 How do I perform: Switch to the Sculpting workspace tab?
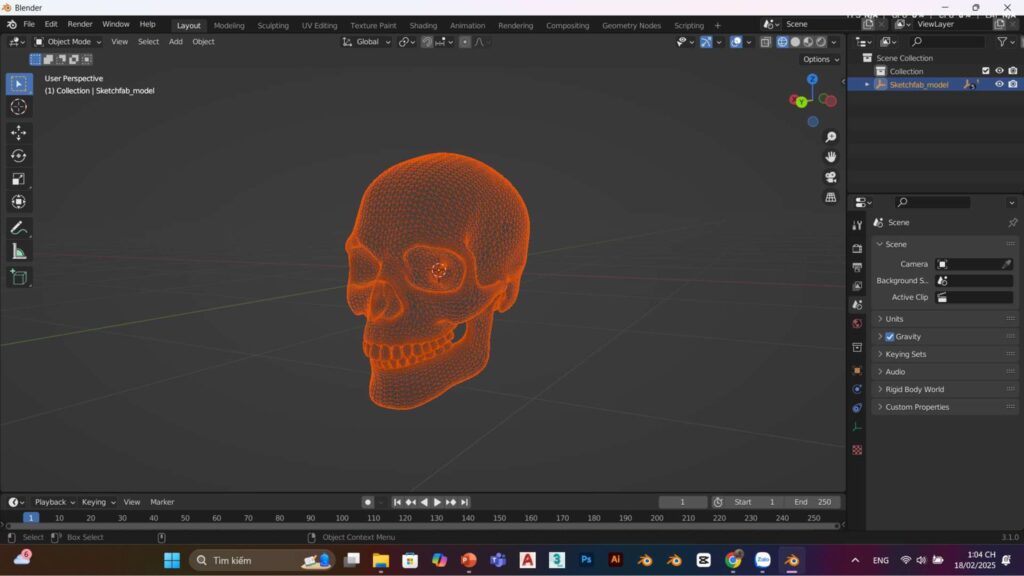coord(273,25)
